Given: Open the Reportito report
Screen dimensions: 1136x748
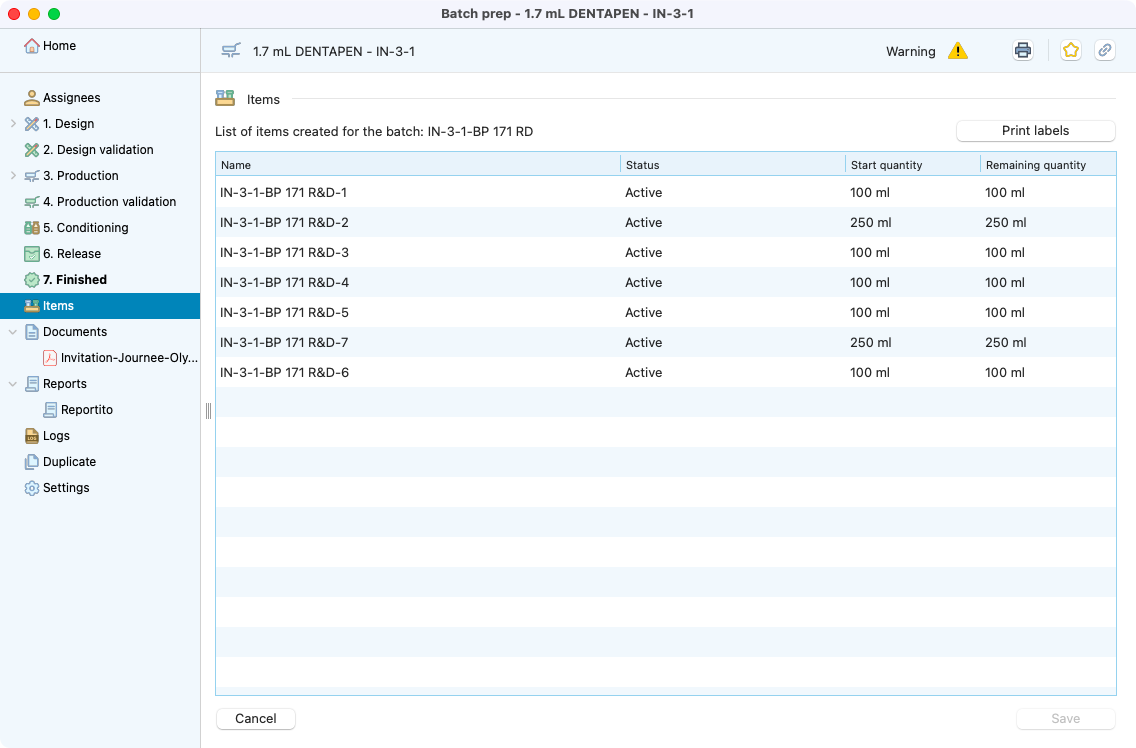Looking at the screenshot, I should (87, 410).
